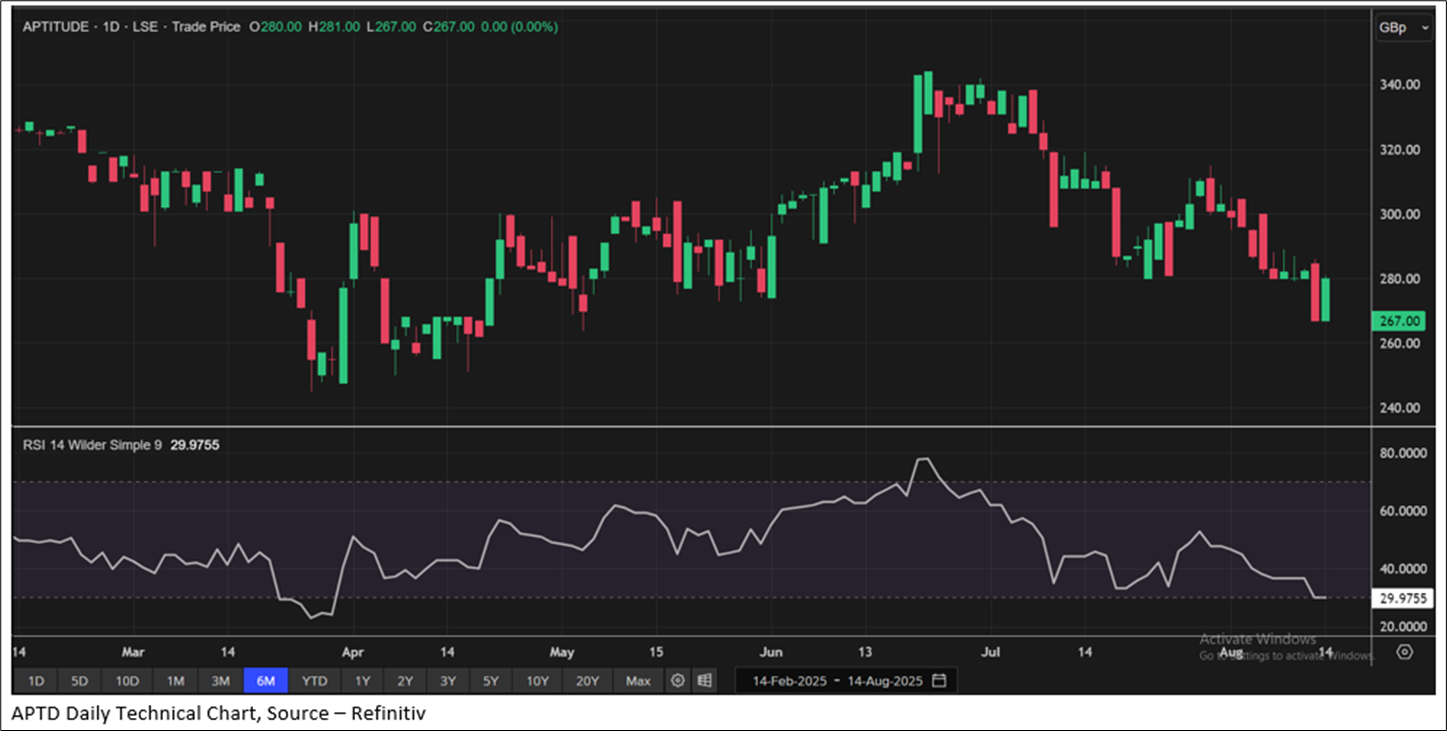The width and height of the screenshot is (1447, 731).
Task: Select the 10Y time range
Action: click(x=537, y=681)
